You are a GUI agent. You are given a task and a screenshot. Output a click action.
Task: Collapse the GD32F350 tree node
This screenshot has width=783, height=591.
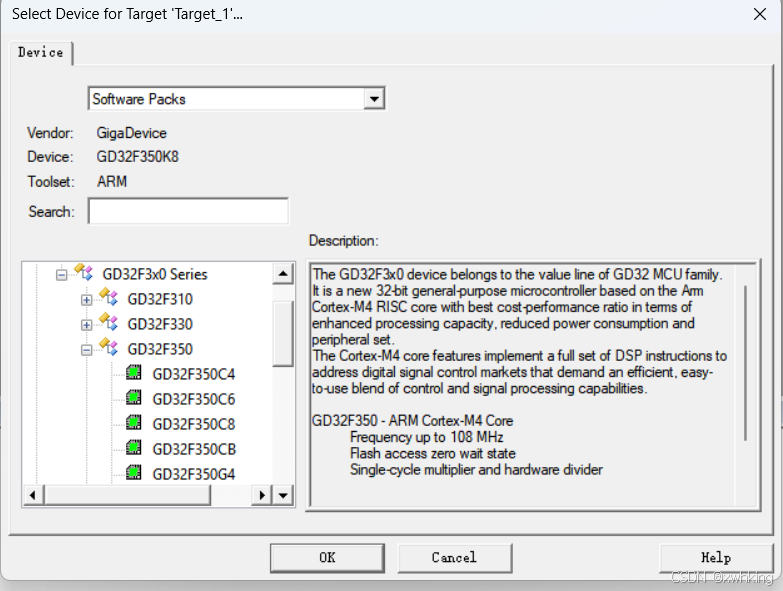[86, 350]
